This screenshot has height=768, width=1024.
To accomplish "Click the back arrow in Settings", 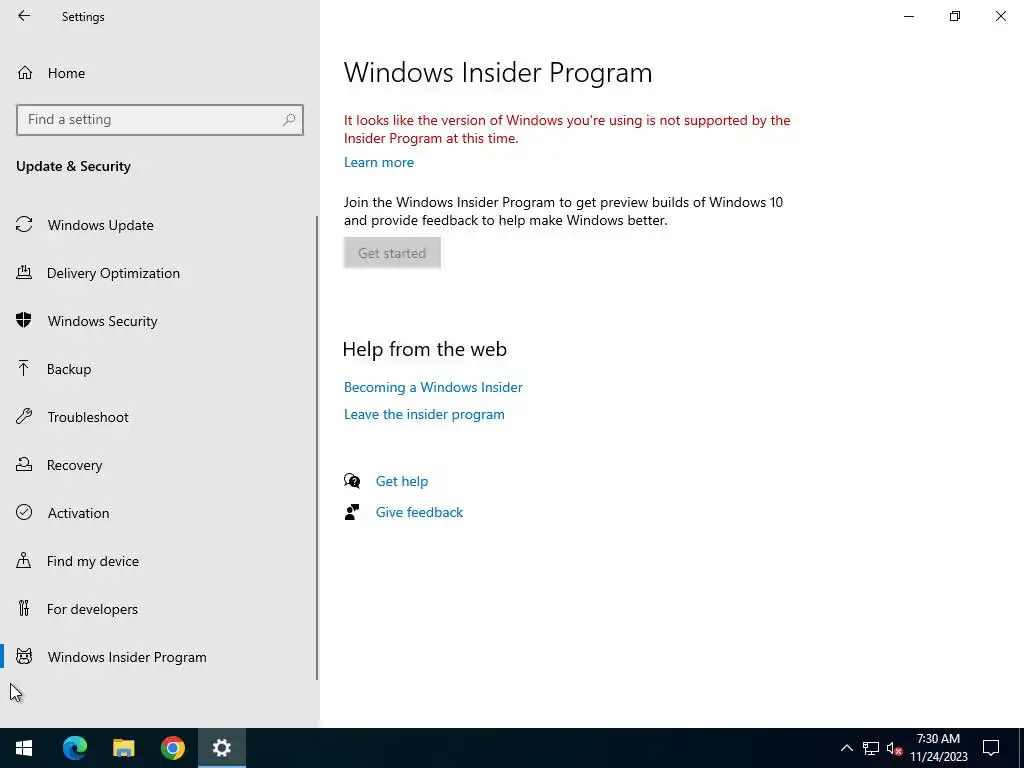I will (x=24, y=16).
